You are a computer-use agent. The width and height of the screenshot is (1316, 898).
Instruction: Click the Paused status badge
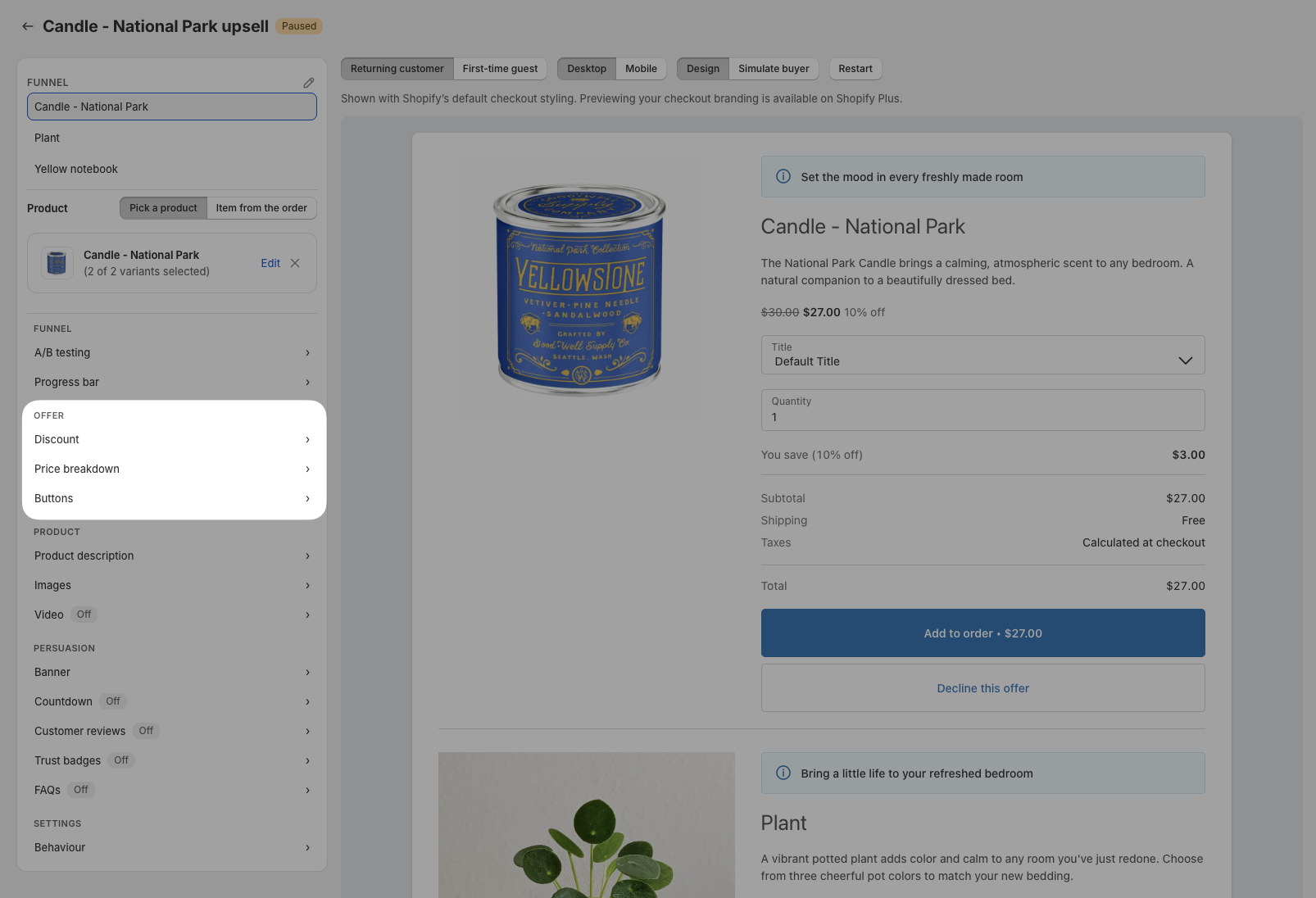[x=299, y=26]
